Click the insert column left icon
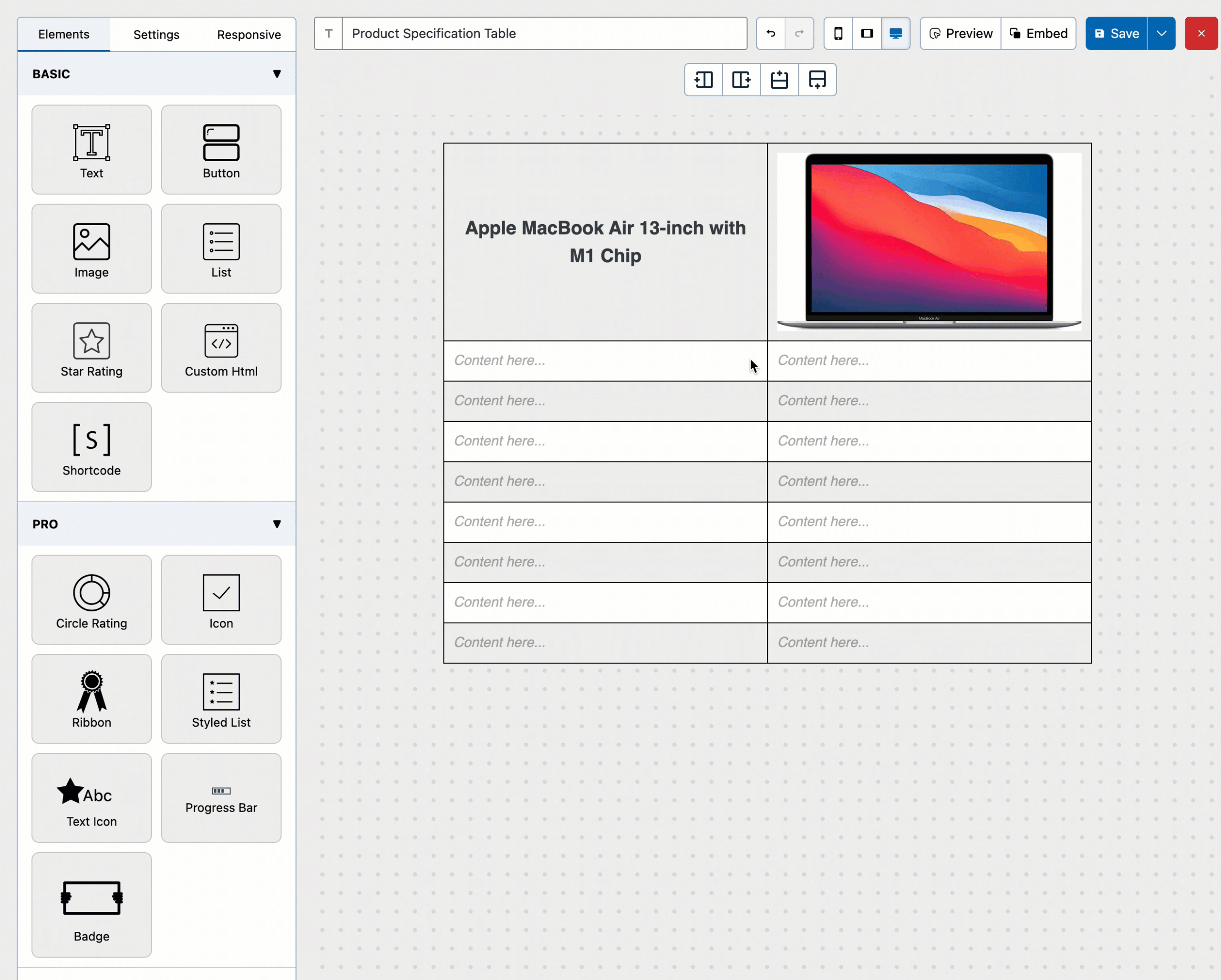Viewport: 1221px width, 980px height. [x=704, y=80]
